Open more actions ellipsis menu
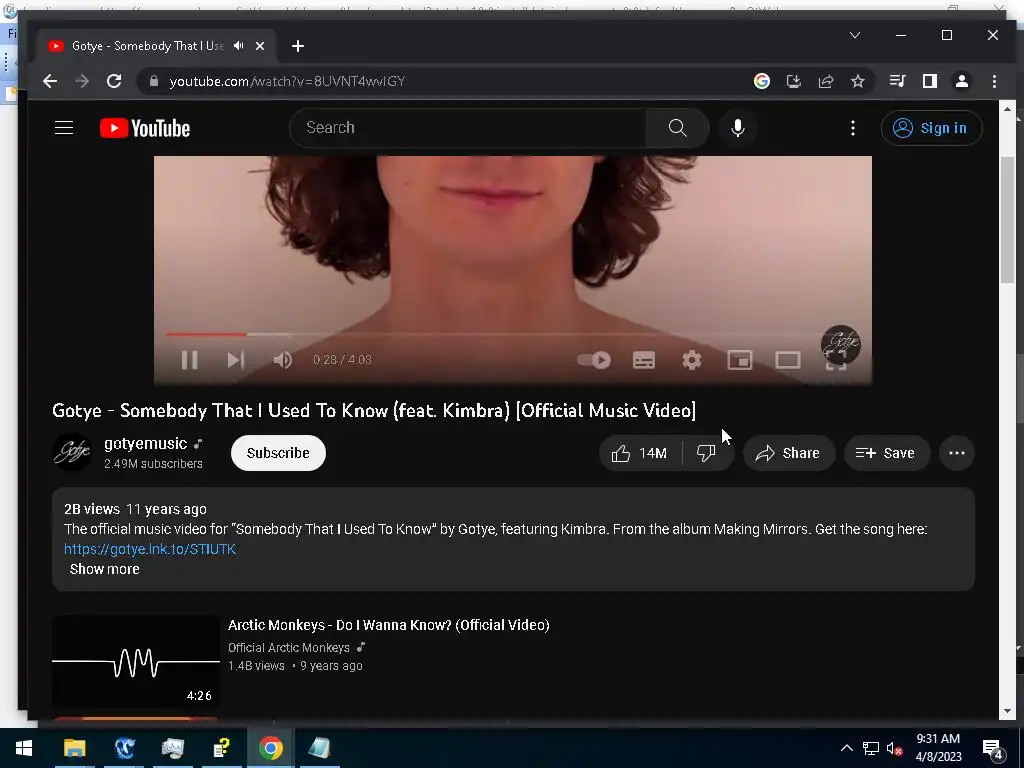Screen dimensions: 1024x768 pos(957,453)
